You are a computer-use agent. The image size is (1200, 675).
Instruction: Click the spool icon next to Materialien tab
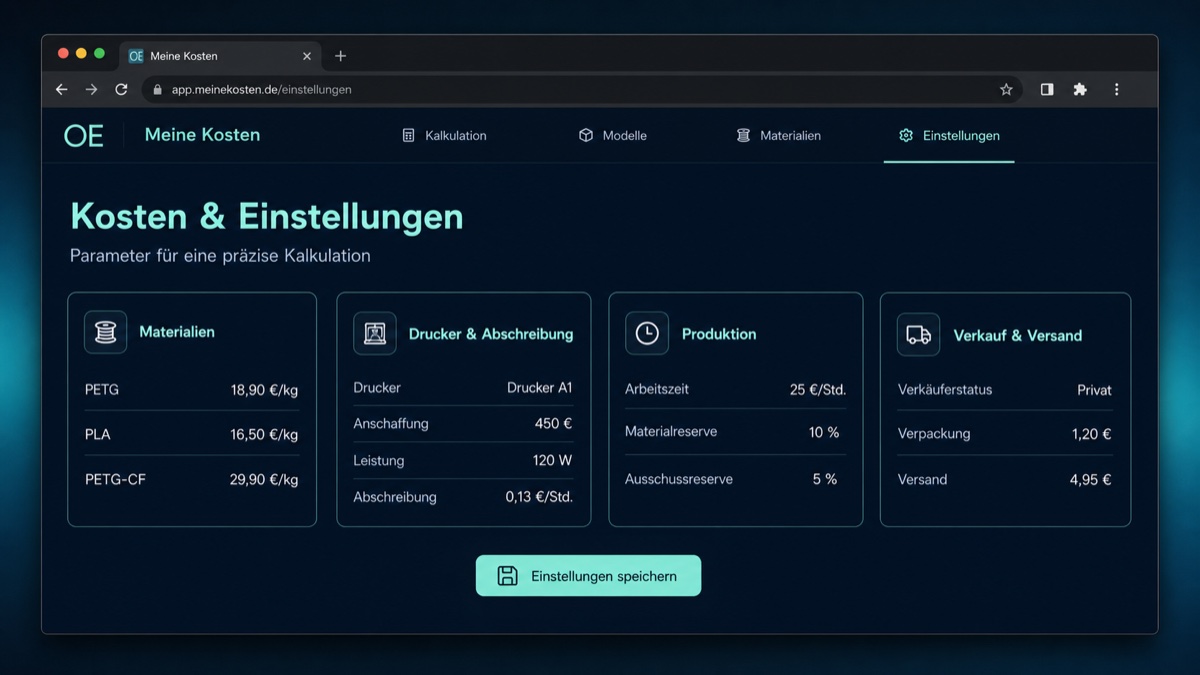[x=743, y=135]
